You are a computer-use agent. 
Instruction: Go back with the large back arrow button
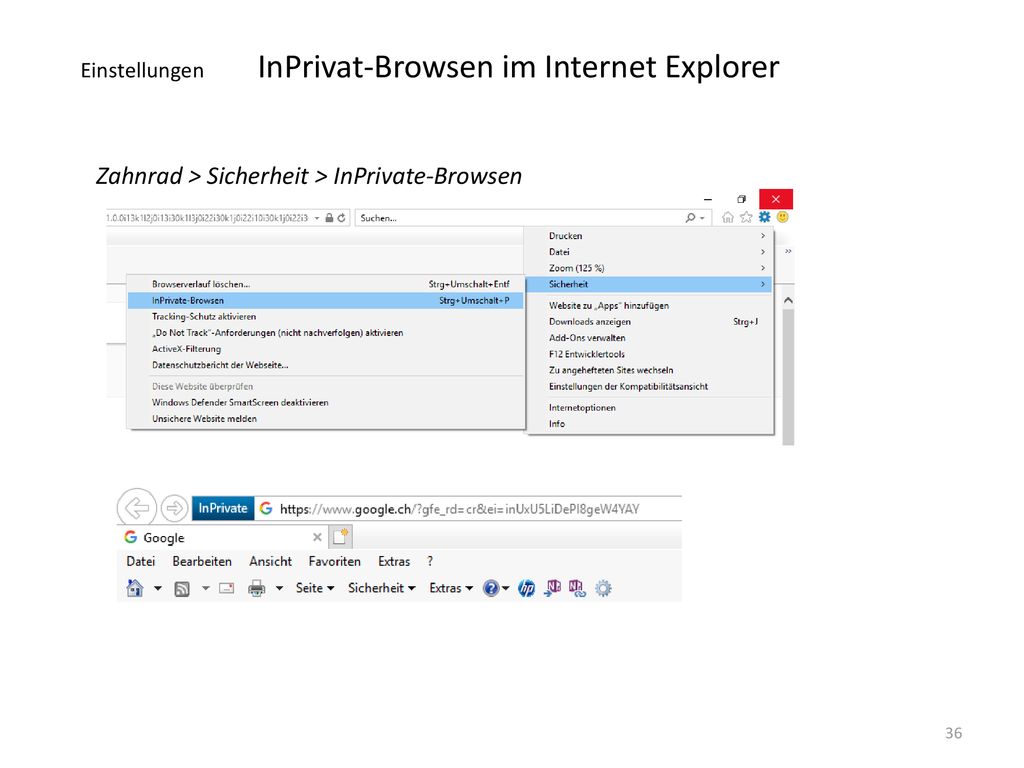[136, 507]
